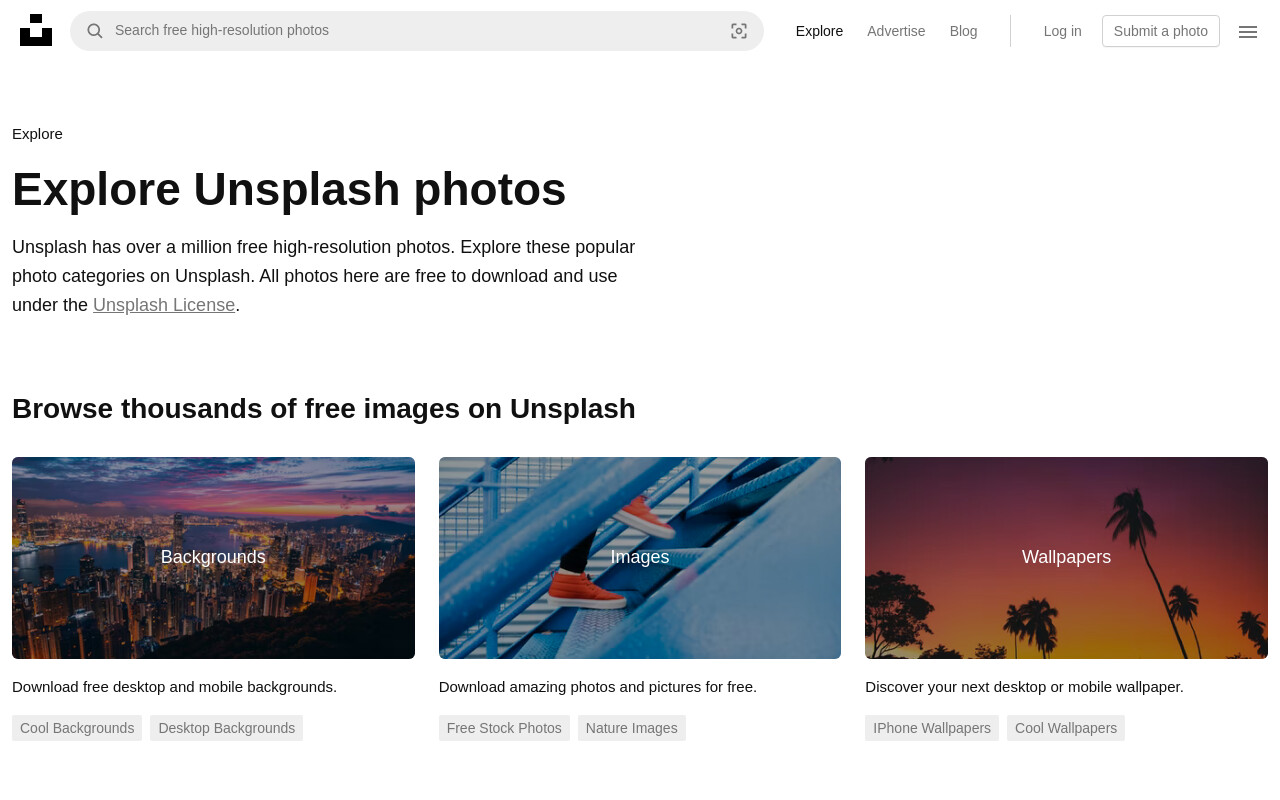Click 'Download amazing photos and pictures' text
Image resolution: width=1280 pixels, height=800 pixels.
[x=598, y=687]
